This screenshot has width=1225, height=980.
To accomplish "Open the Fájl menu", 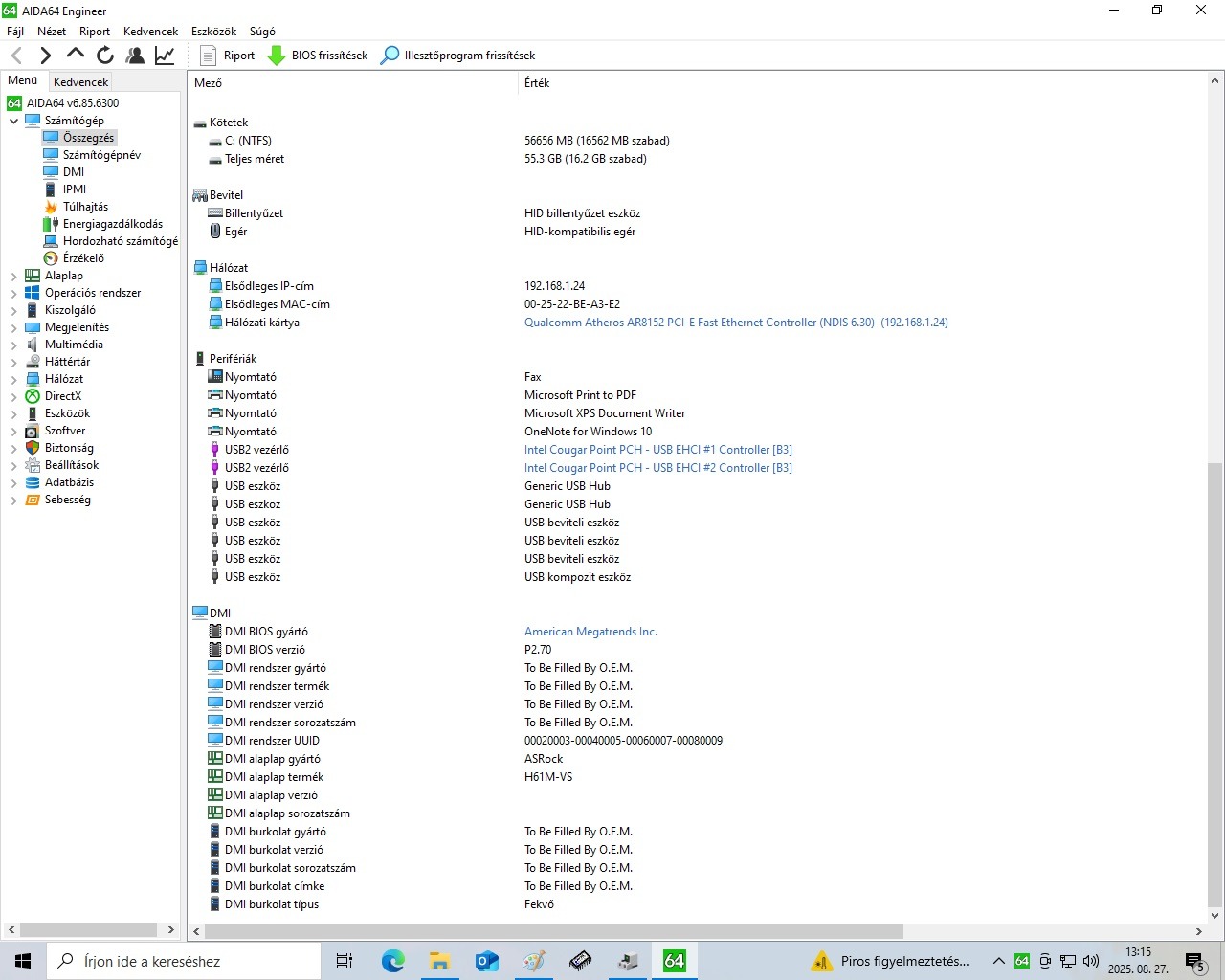I will 15,32.
